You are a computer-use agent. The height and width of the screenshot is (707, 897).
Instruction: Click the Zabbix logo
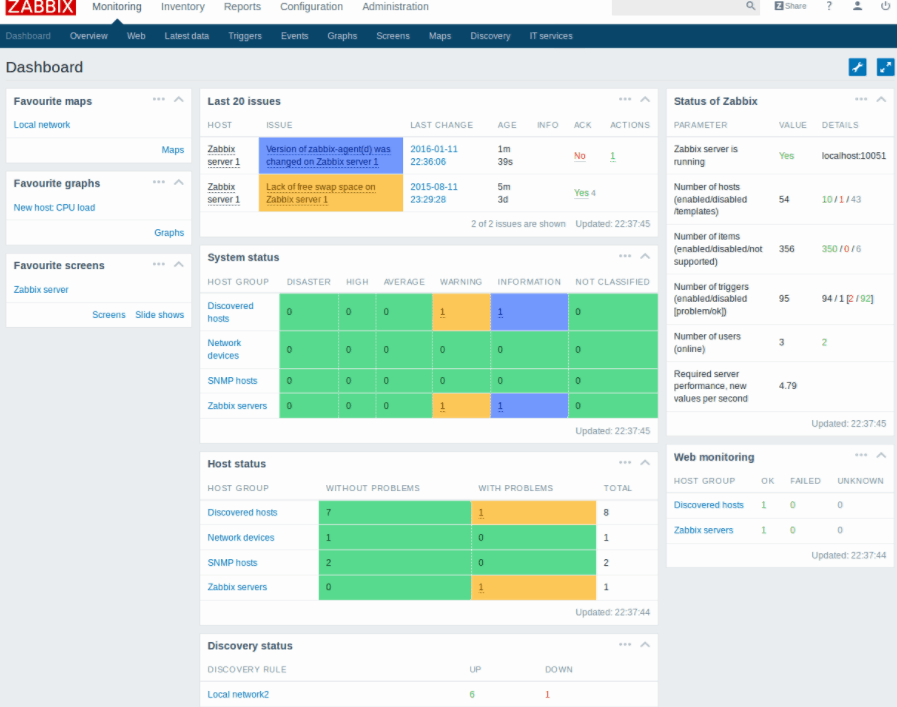tap(41, 6)
